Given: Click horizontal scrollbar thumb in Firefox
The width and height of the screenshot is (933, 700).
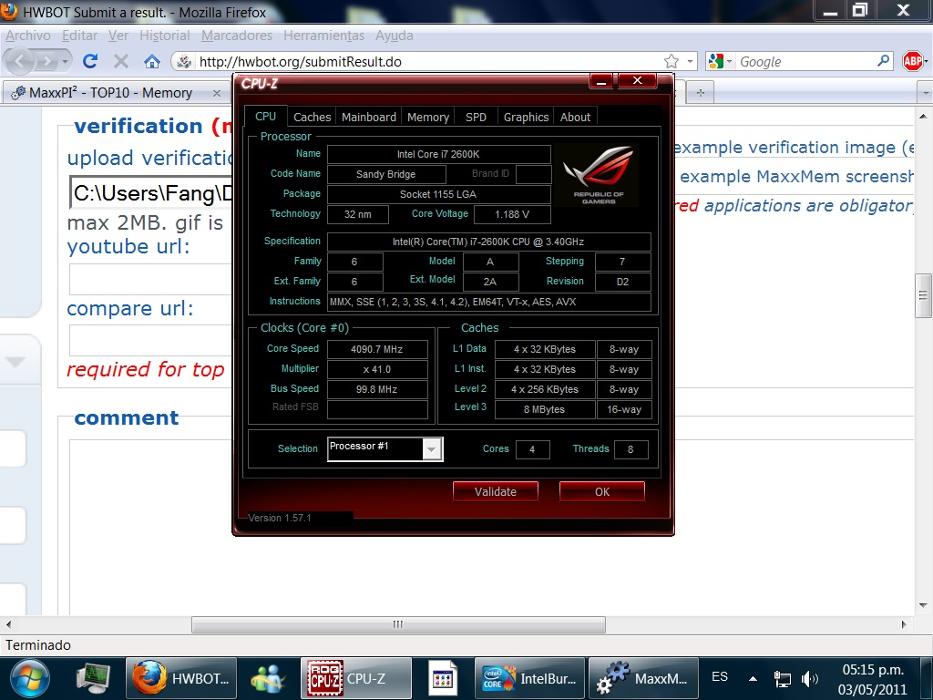Looking at the screenshot, I should click(x=398, y=624).
